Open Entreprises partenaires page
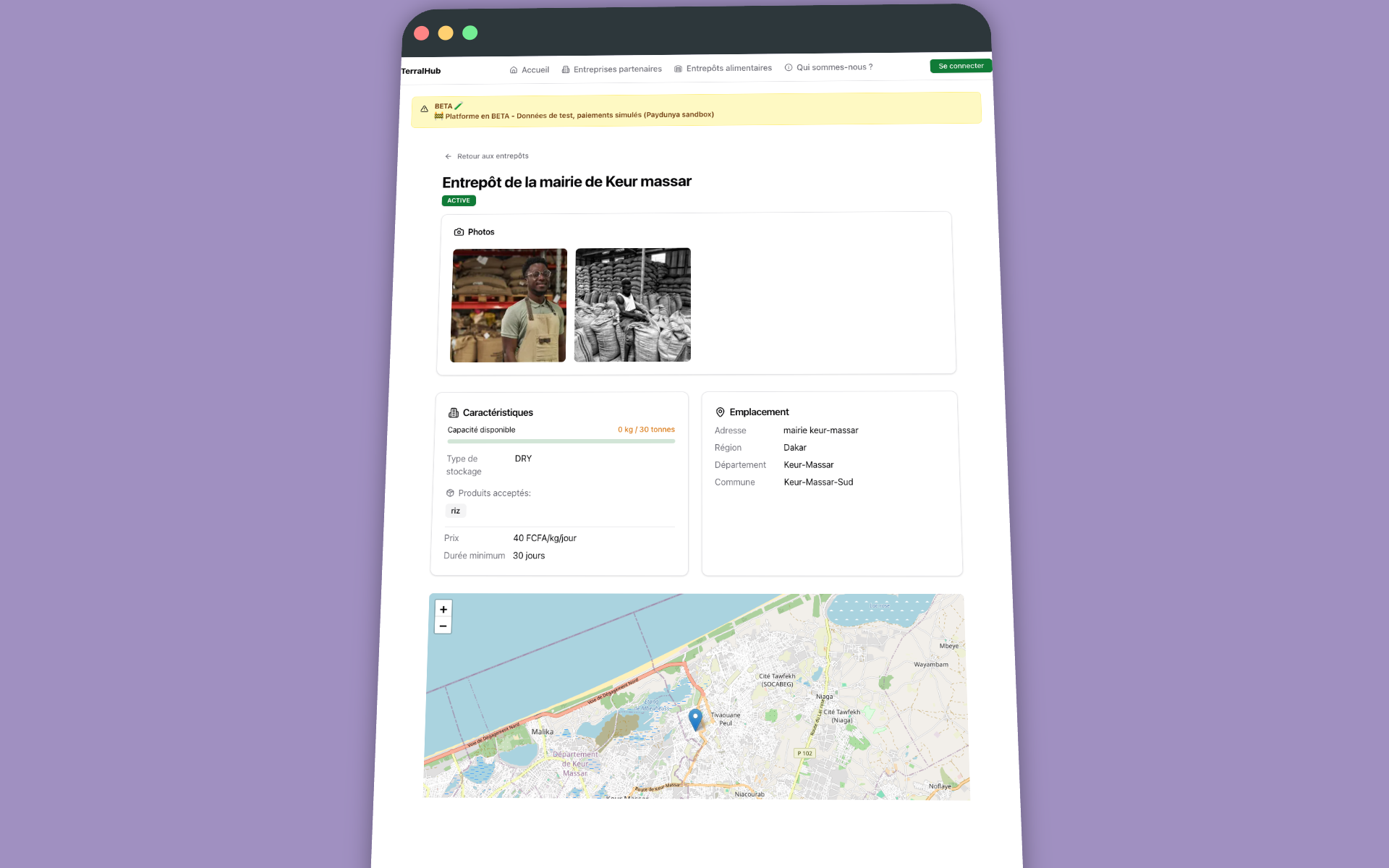The width and height of the screenshot is (1389, 868). [x=612, y=69]
